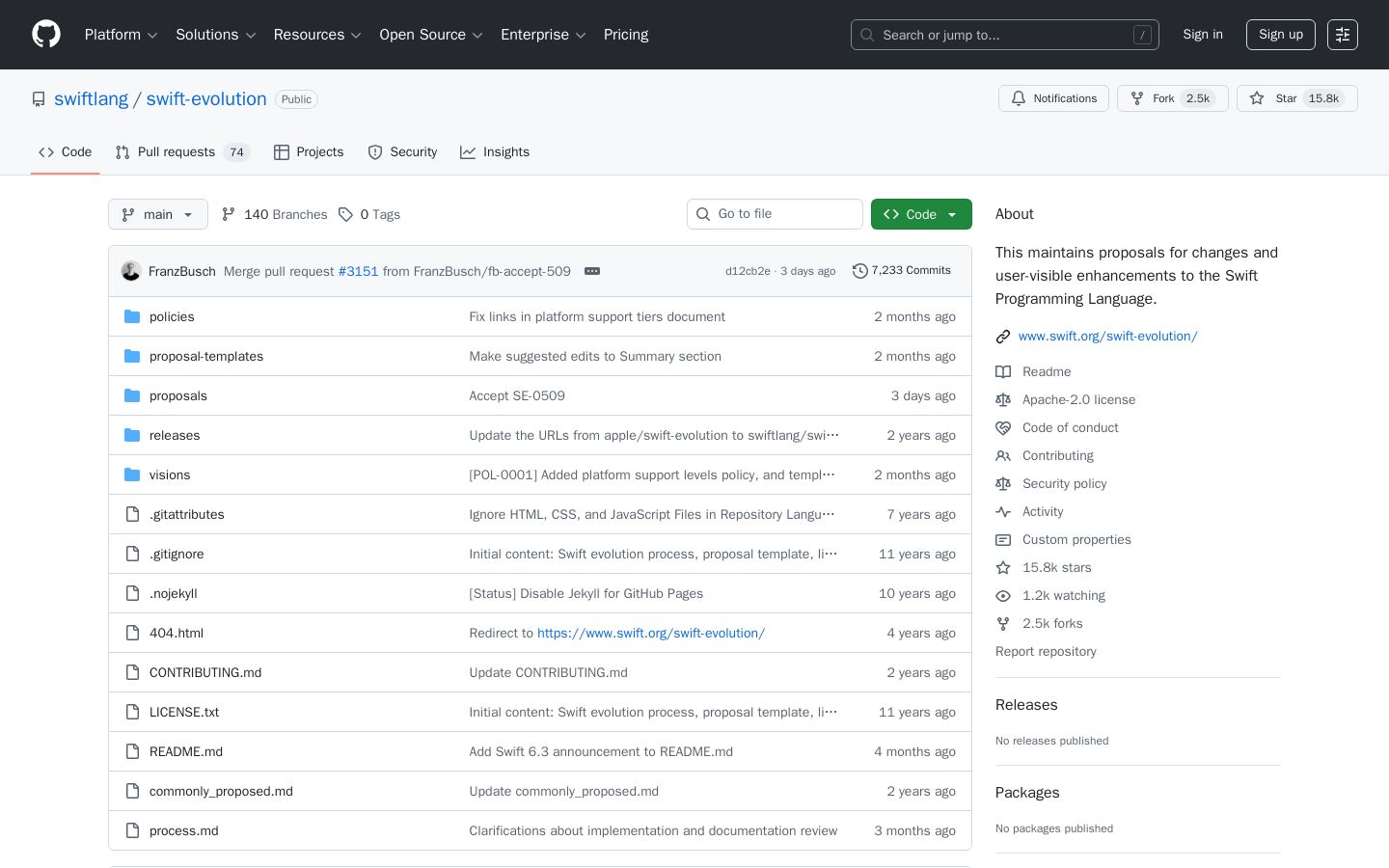The height and width of the screenshot is (868, 1389).
Task: View the 7,233 Commits history
Action: [902, 271]
